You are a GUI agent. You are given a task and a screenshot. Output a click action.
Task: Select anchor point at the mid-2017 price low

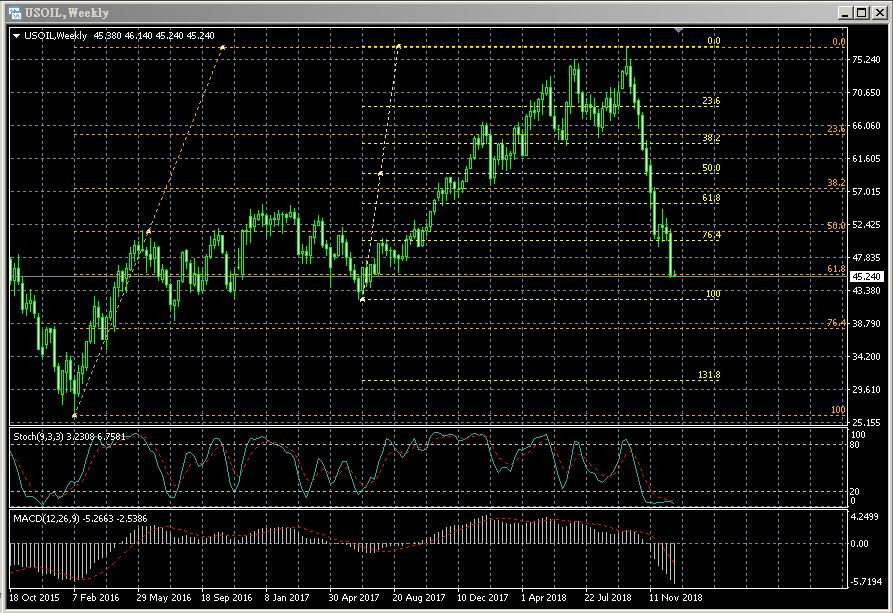pyautogui.click(x=362, y=298)
